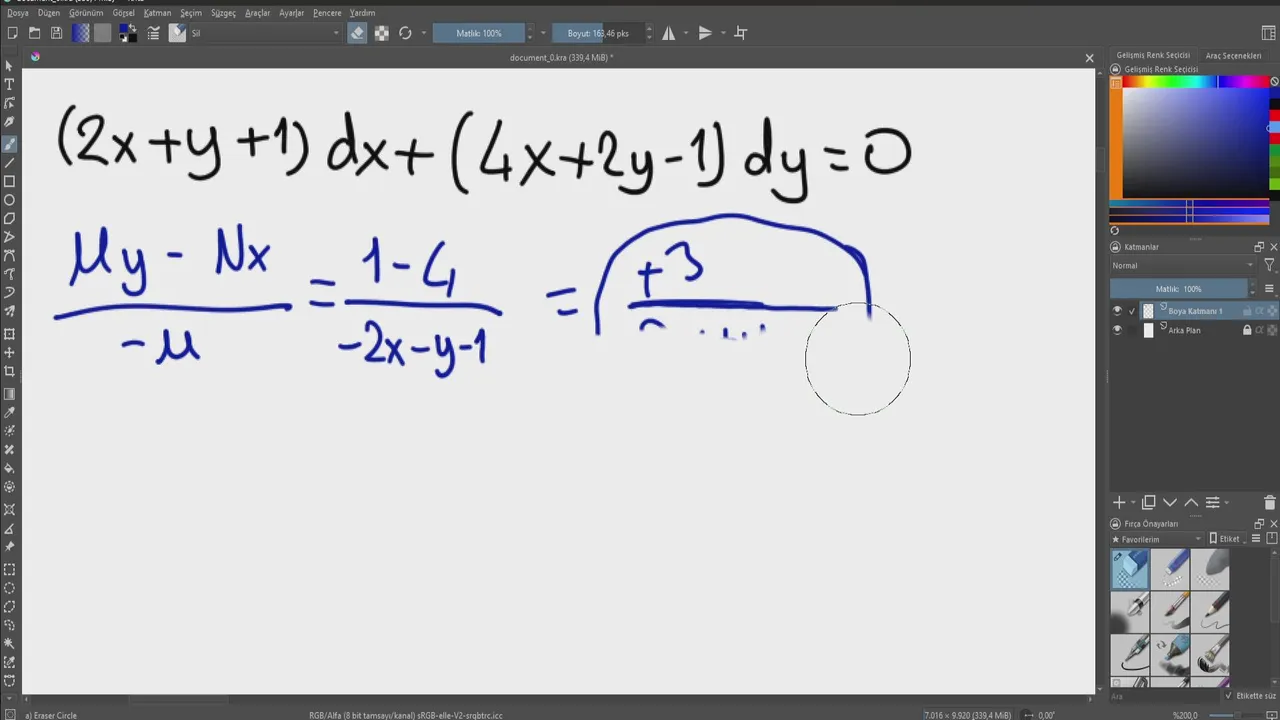Open the dropdown beside the Matlık slider
This screenshot has width=1280, height=720.
coord(543,33)
